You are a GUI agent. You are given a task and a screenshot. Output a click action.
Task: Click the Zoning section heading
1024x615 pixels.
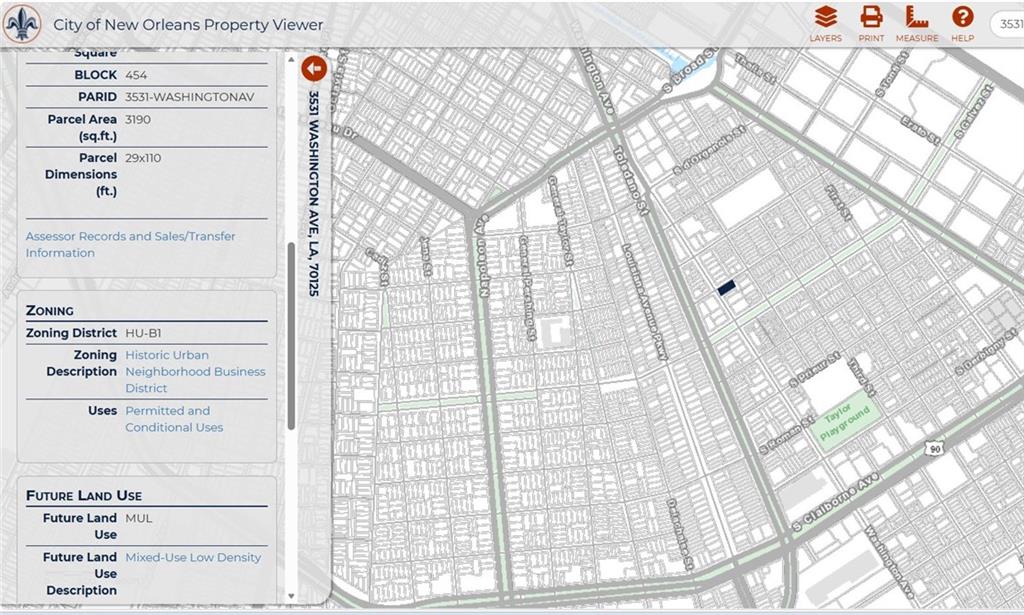click(x=50, y=311)
